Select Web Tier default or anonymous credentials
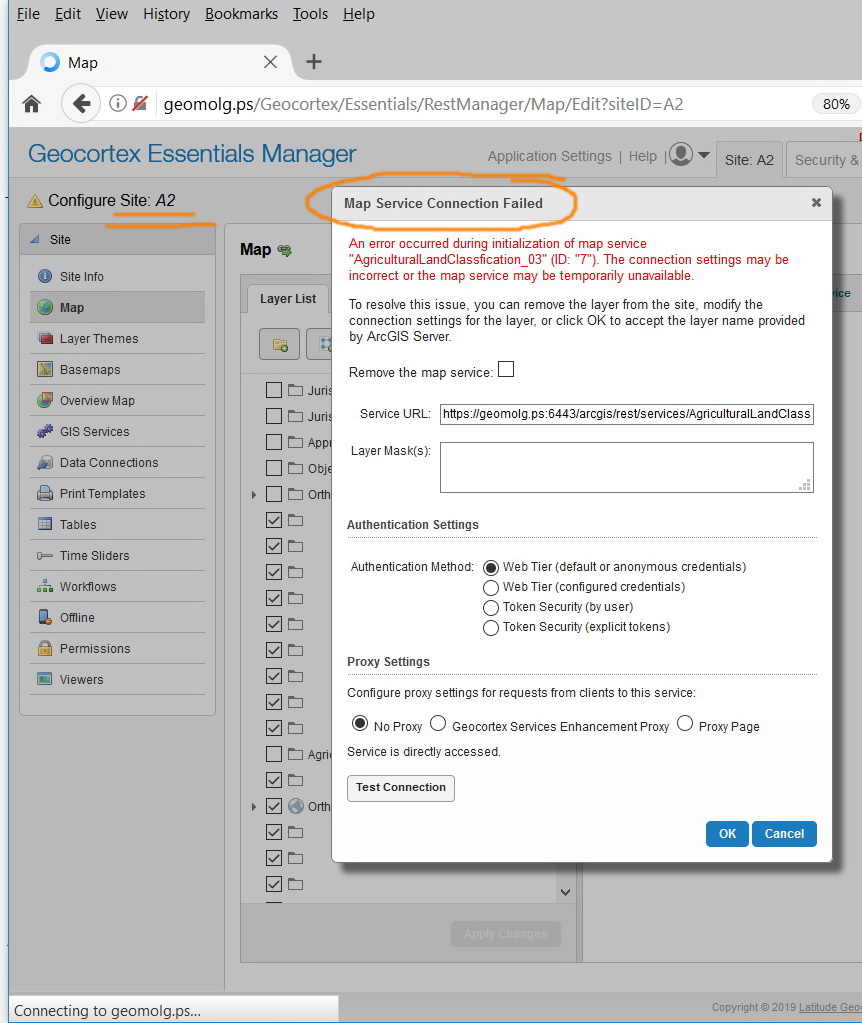Image resolution: width=862 pixels, height=1023 pixels. 491,568
